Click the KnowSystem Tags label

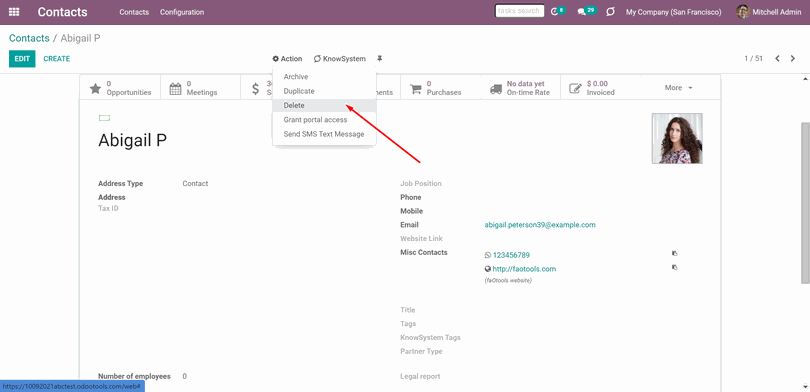coord(430,338)
